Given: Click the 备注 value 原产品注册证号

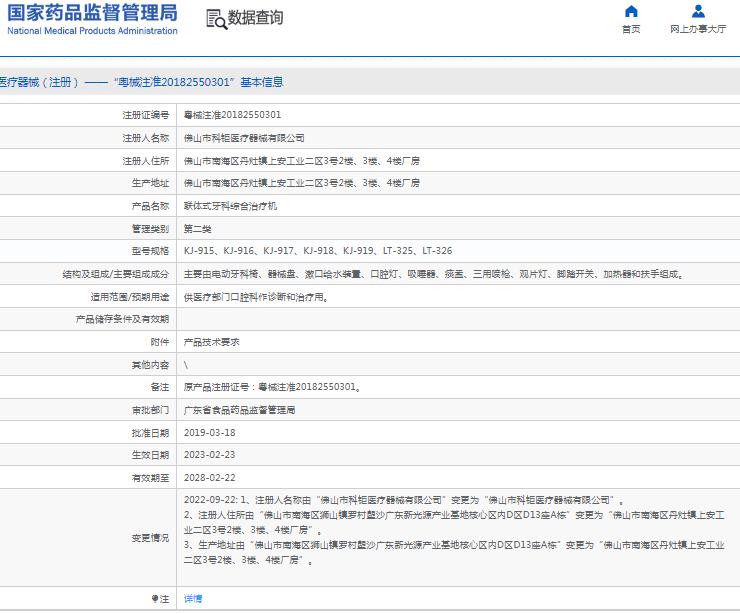Looking at the screenshot, I should [x=272, y=387].
